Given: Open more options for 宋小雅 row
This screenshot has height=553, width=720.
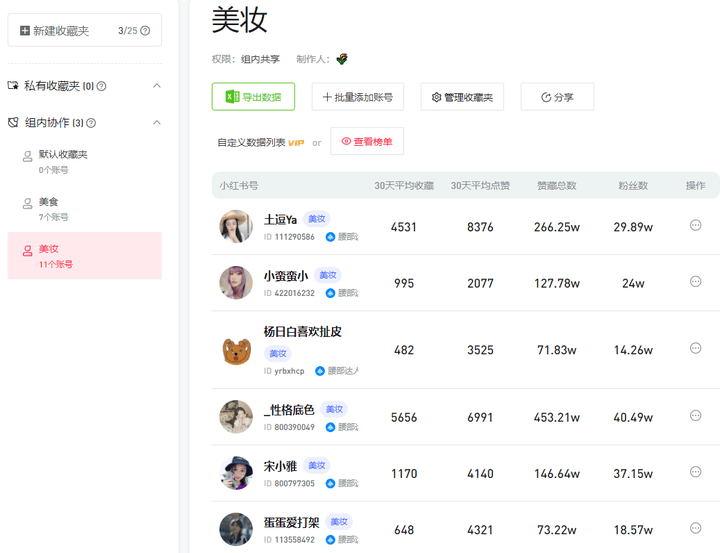Looking at the screenshot, I should [695, 472].
